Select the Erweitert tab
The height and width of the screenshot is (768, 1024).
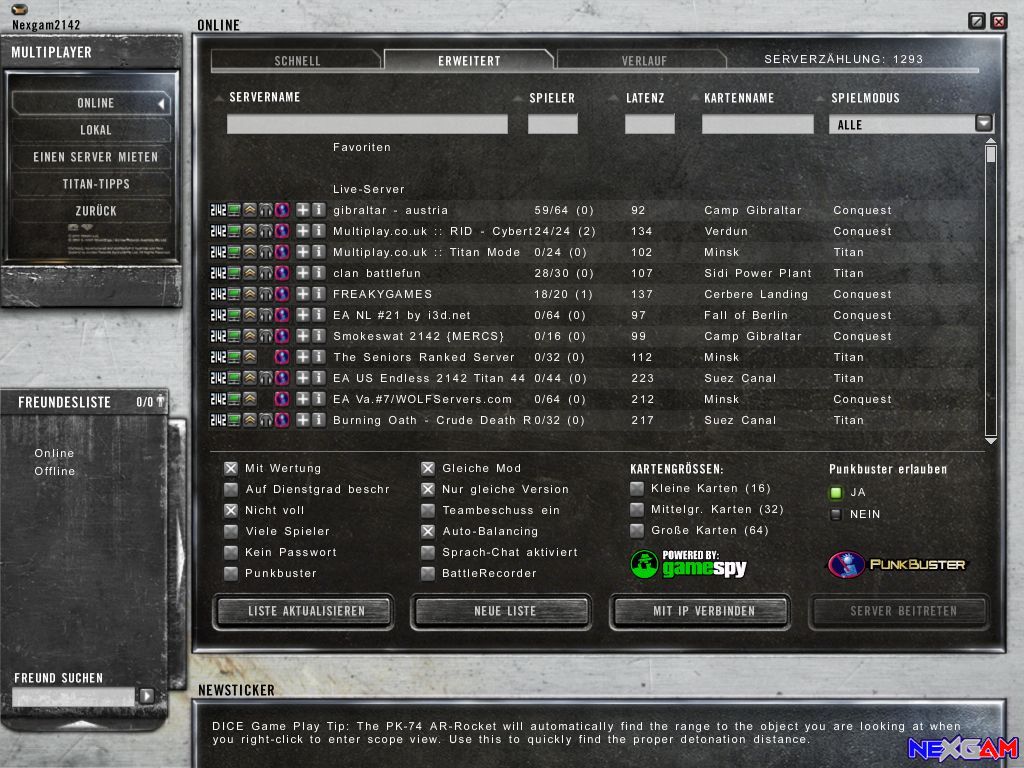pos(469,60)
